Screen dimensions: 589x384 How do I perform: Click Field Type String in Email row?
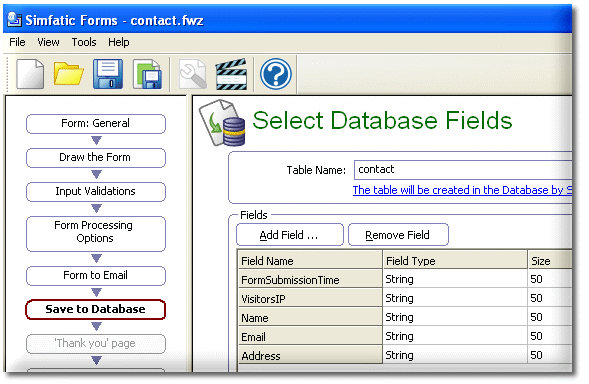(455, 336)
